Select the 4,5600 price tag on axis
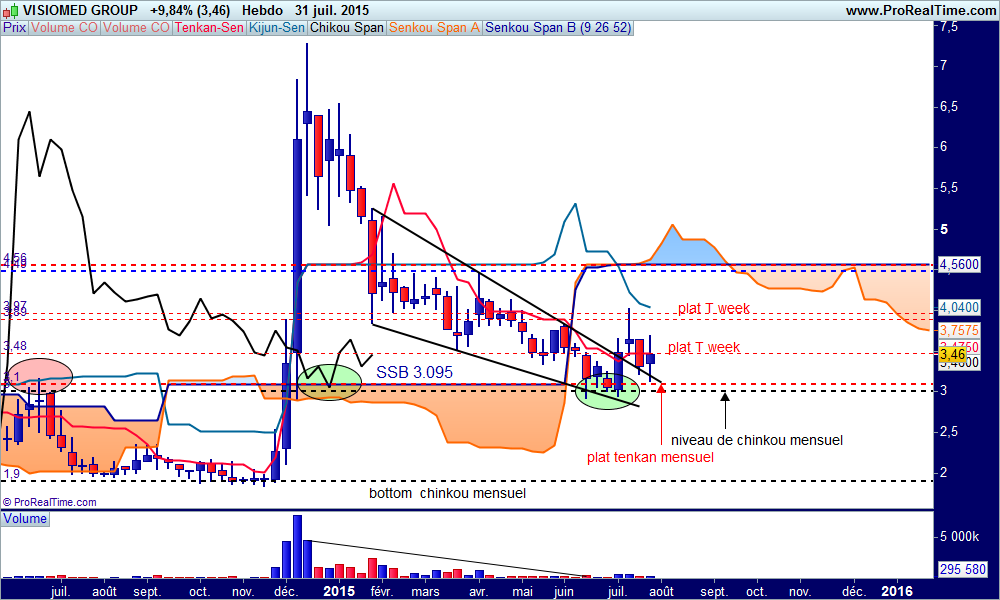The width and height of the screenshot is (1000, 600). [x=959, y=265]
